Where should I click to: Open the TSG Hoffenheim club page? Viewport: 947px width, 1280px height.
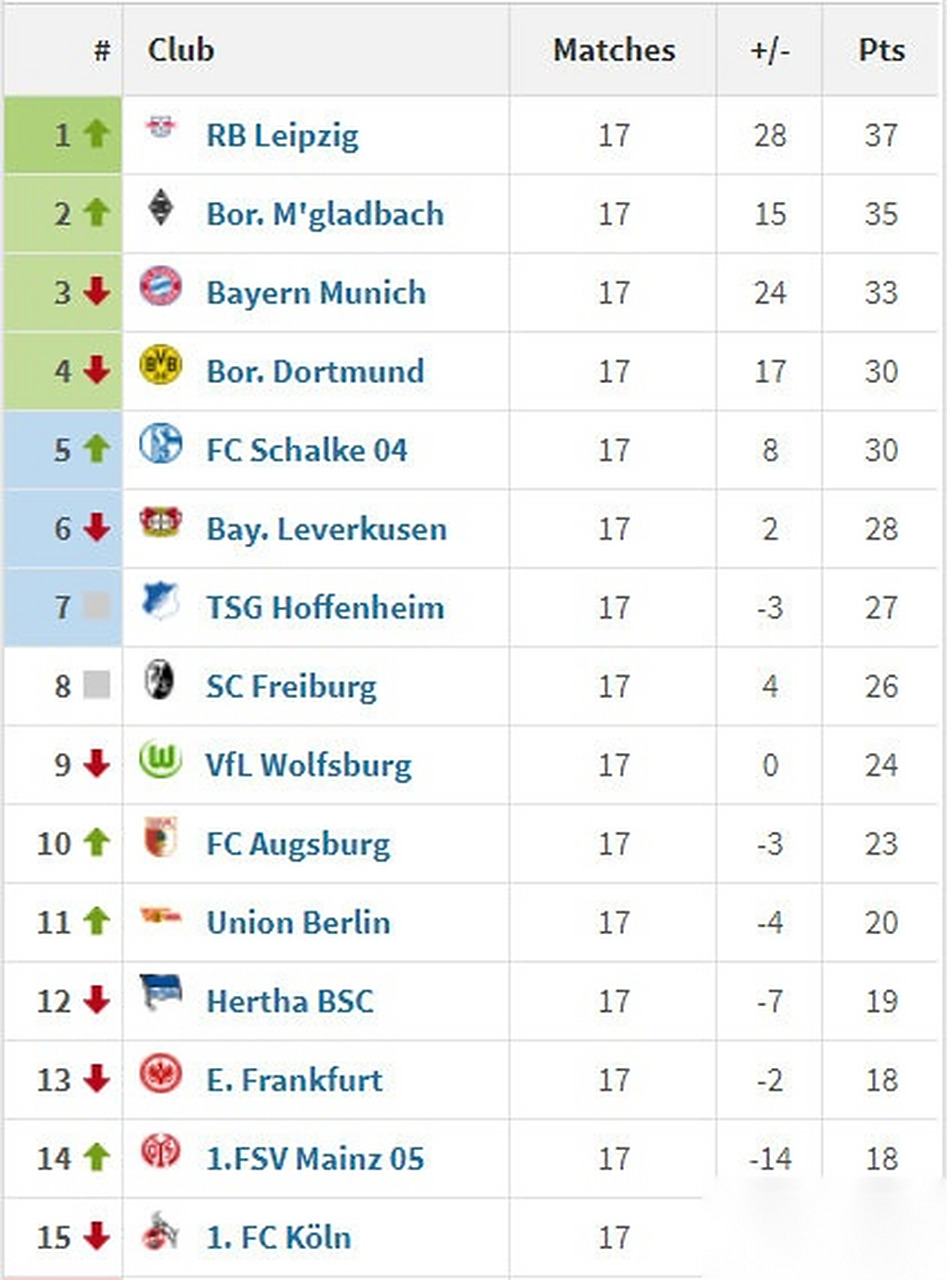[324, 608]
